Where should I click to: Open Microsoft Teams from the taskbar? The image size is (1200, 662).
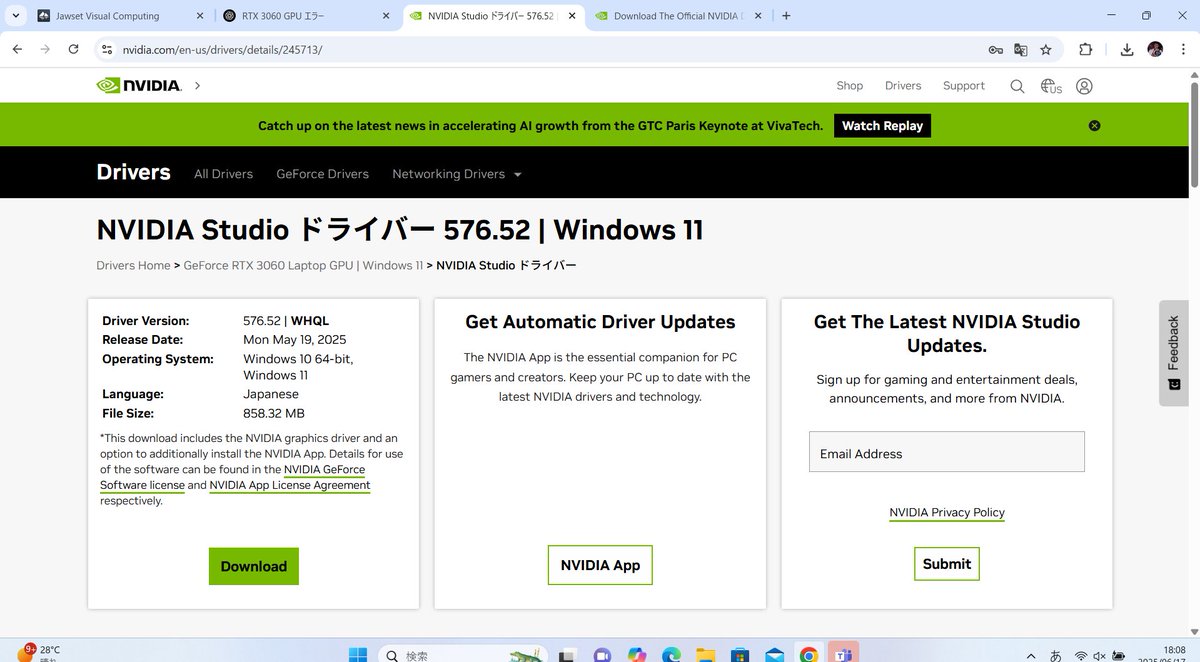click(843, 653)
